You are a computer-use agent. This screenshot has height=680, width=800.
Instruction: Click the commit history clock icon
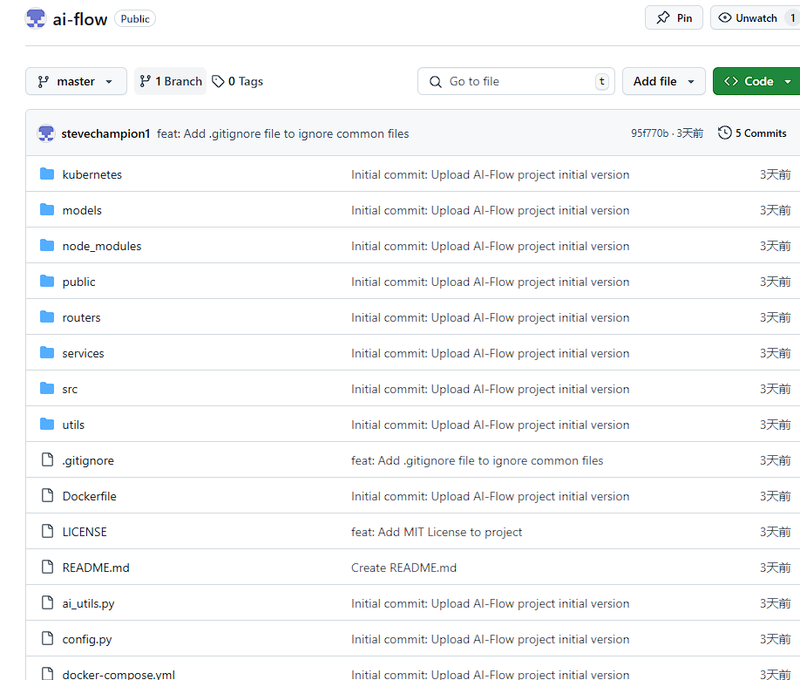(724, 133)
